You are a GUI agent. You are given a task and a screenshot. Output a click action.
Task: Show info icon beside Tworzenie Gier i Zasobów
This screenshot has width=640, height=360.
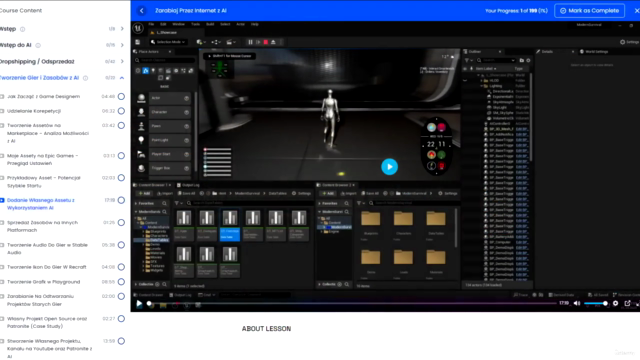pos(85,78)
